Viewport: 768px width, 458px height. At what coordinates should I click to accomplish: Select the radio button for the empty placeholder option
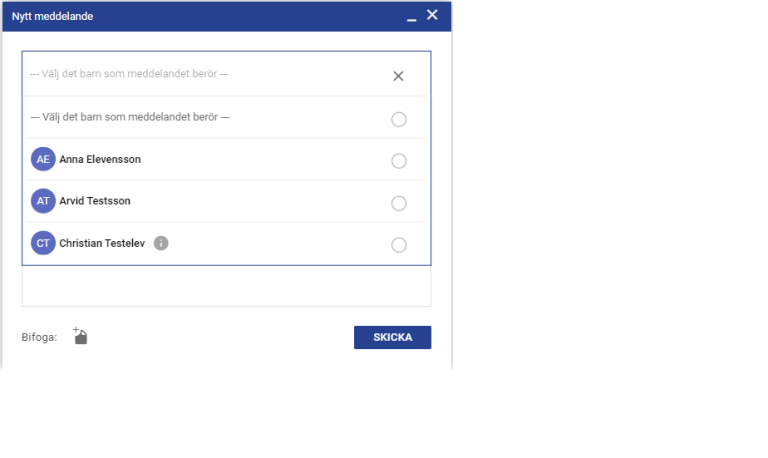click(399, 119)
